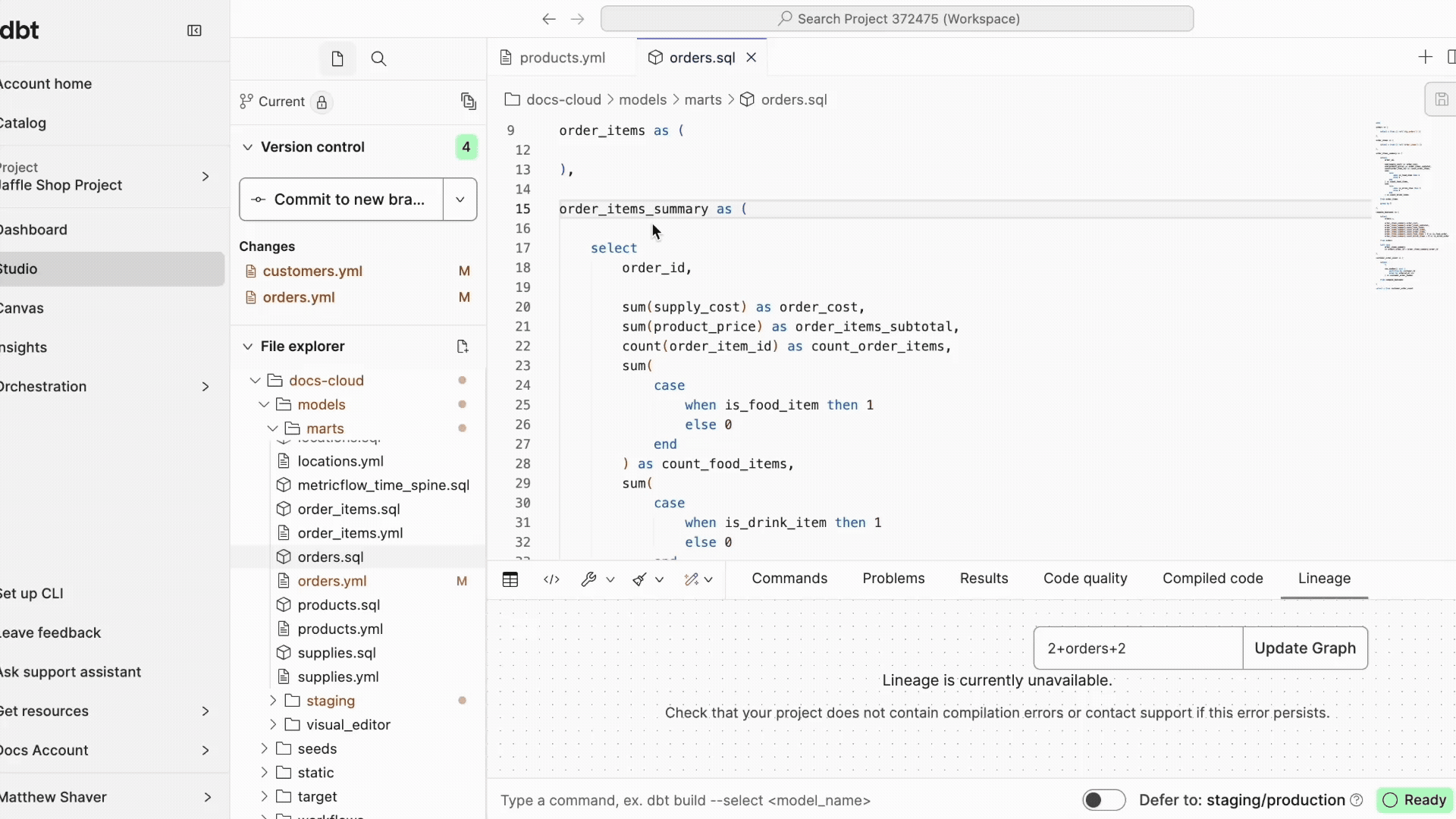Click the copy changes icon next to Current branch
1456x819 pixels.
(x=469, y=102)
